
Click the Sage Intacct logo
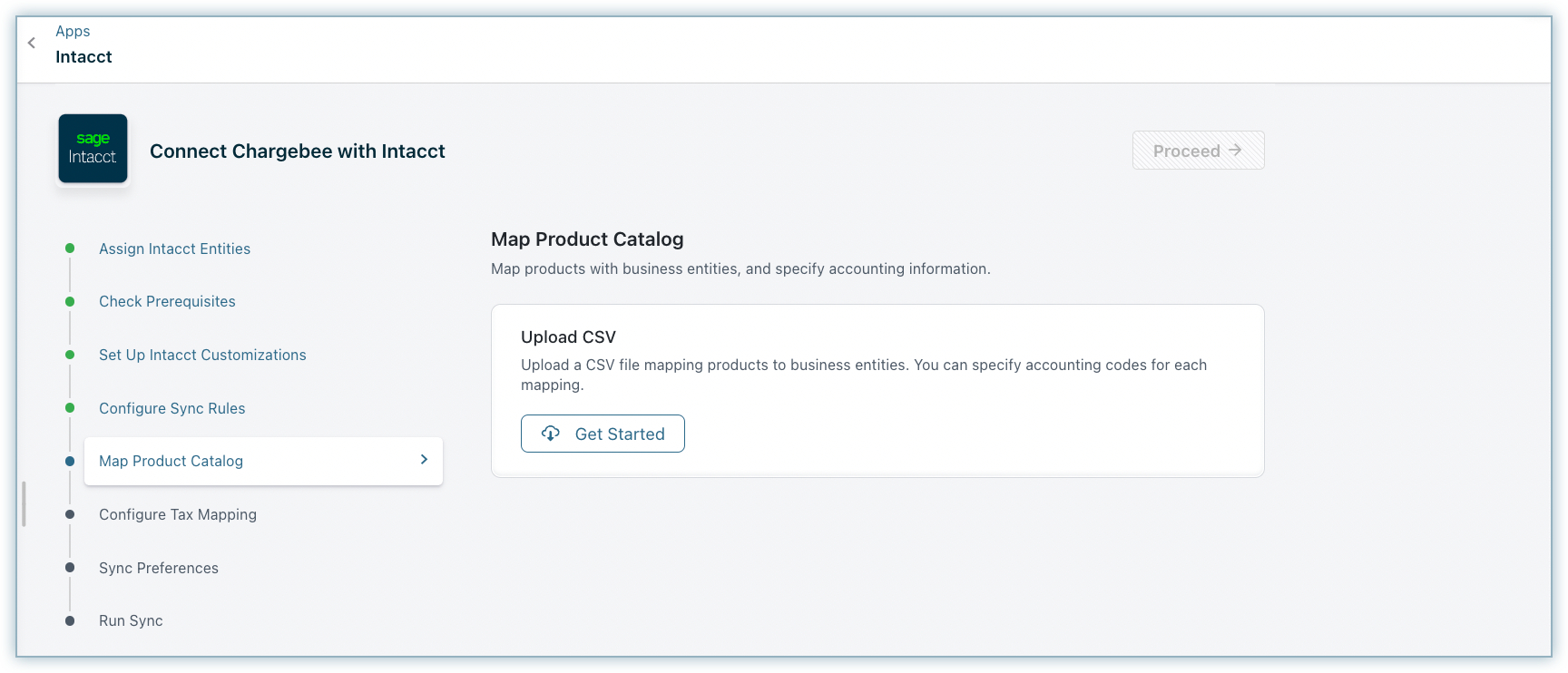93,149
